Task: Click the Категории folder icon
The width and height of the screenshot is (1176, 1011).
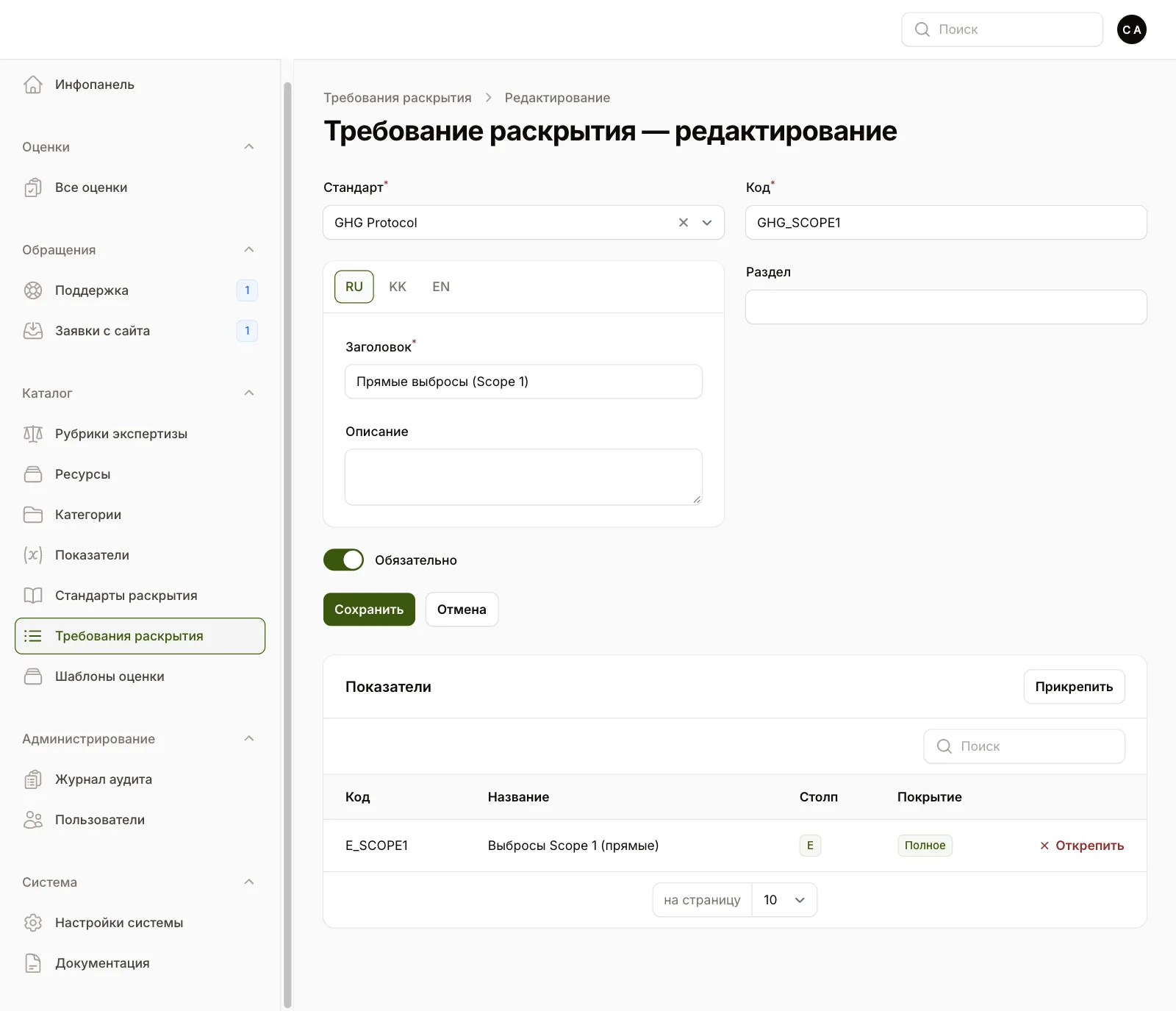Action: coord(33,515)
